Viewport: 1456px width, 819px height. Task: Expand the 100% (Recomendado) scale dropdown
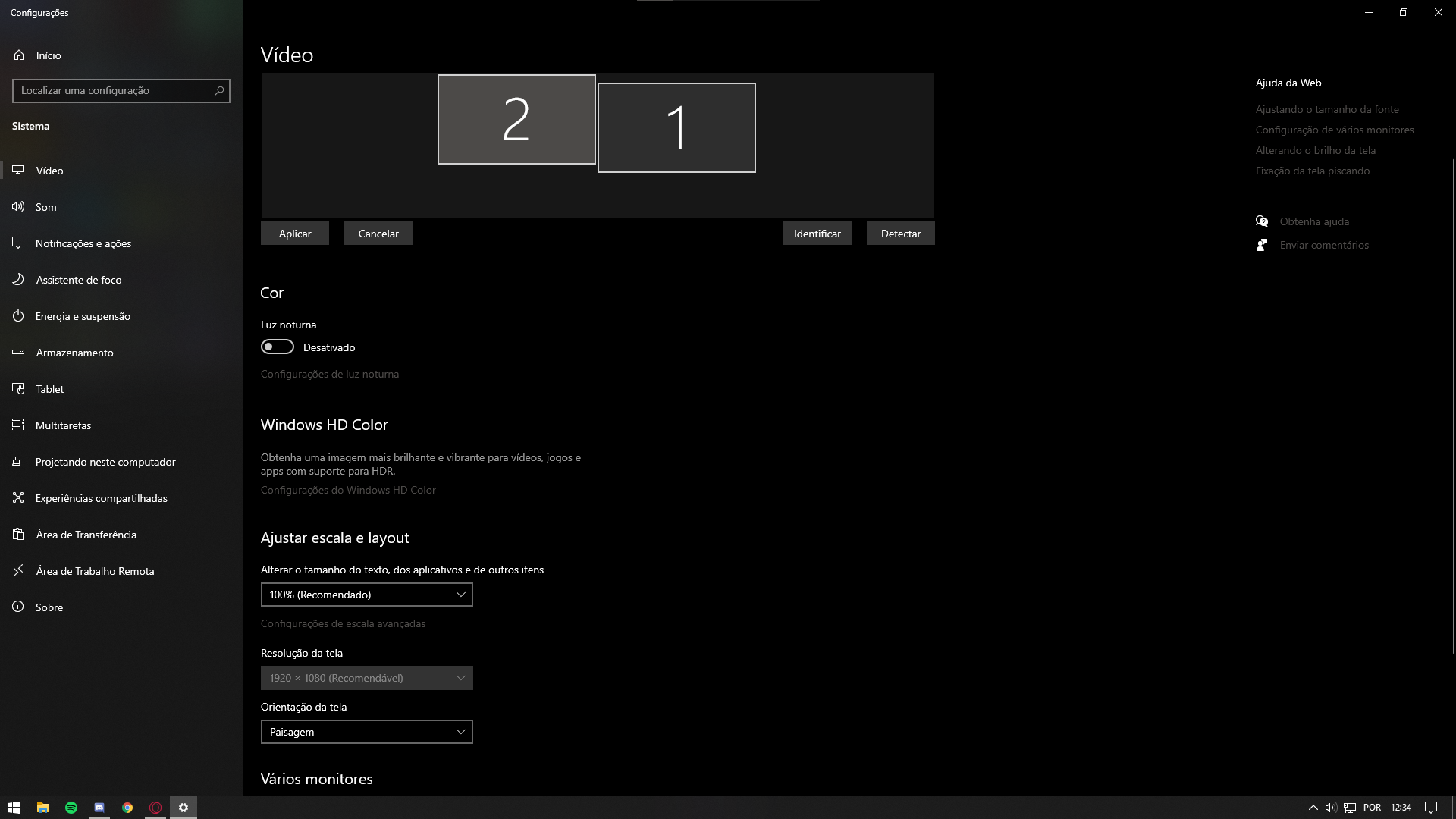366,595
